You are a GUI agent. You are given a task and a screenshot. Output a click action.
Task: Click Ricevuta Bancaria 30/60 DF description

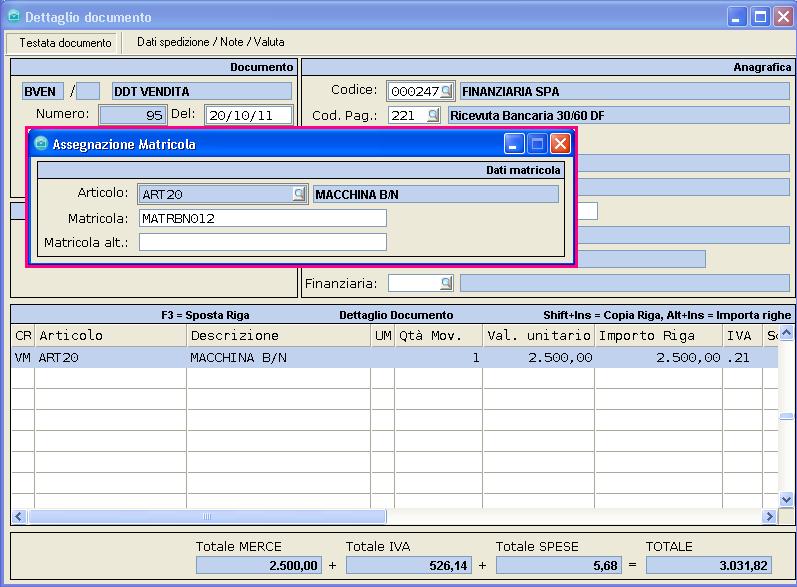tap(619, 115)
